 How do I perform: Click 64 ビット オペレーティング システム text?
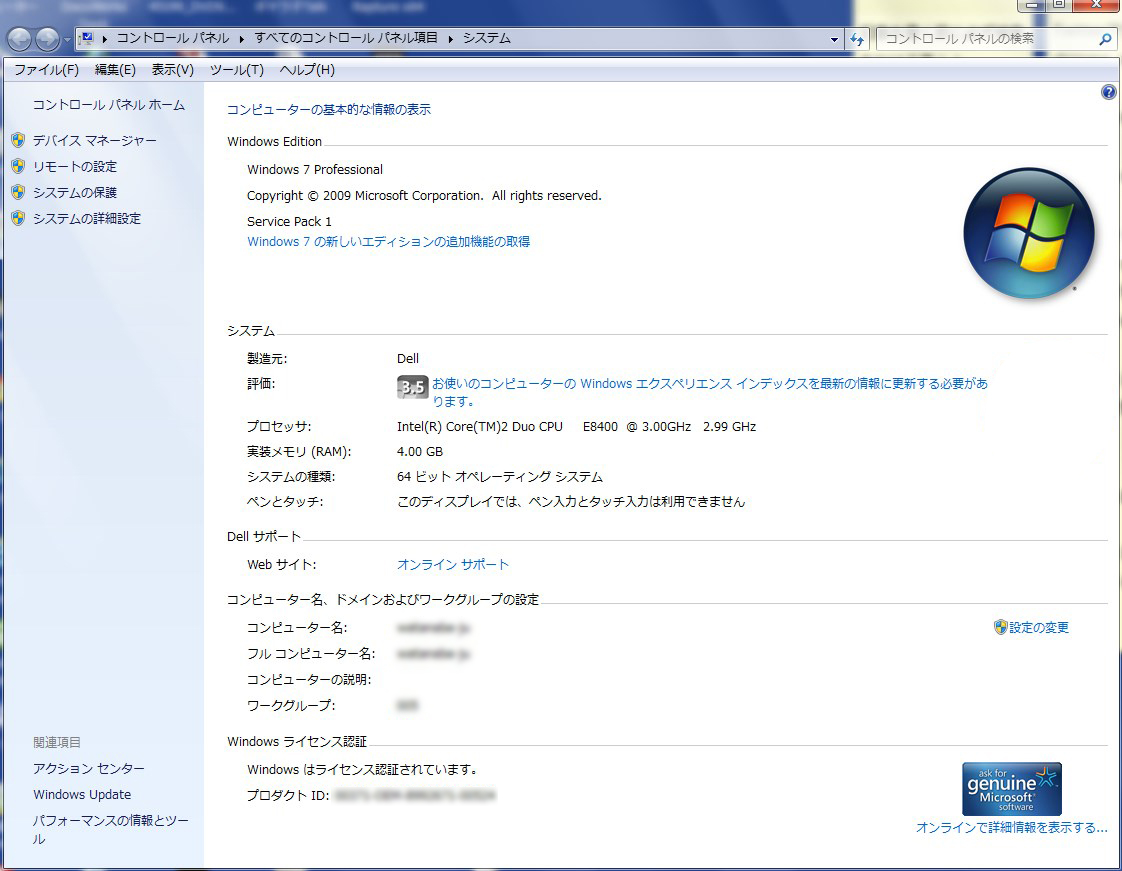click(x=500, y=477)
